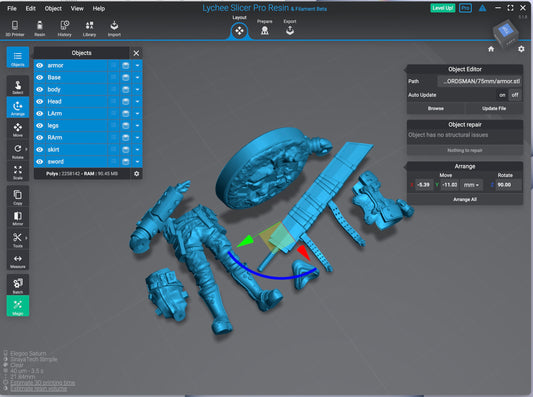Expand the armor row dropdown arrow
533x397 pixels.
[x=137, y=65]
